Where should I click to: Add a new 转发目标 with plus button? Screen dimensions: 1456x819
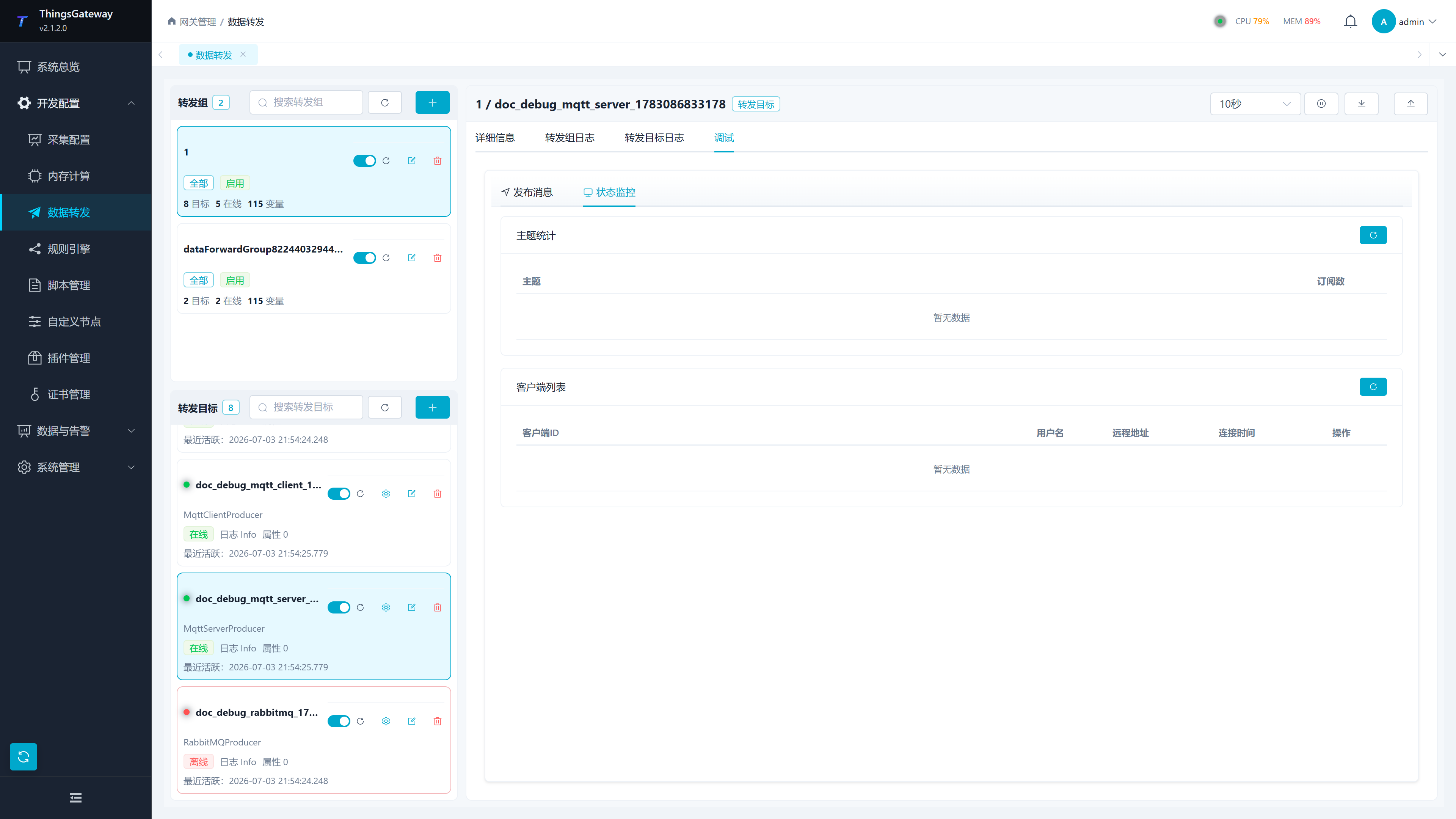(432, 407)
